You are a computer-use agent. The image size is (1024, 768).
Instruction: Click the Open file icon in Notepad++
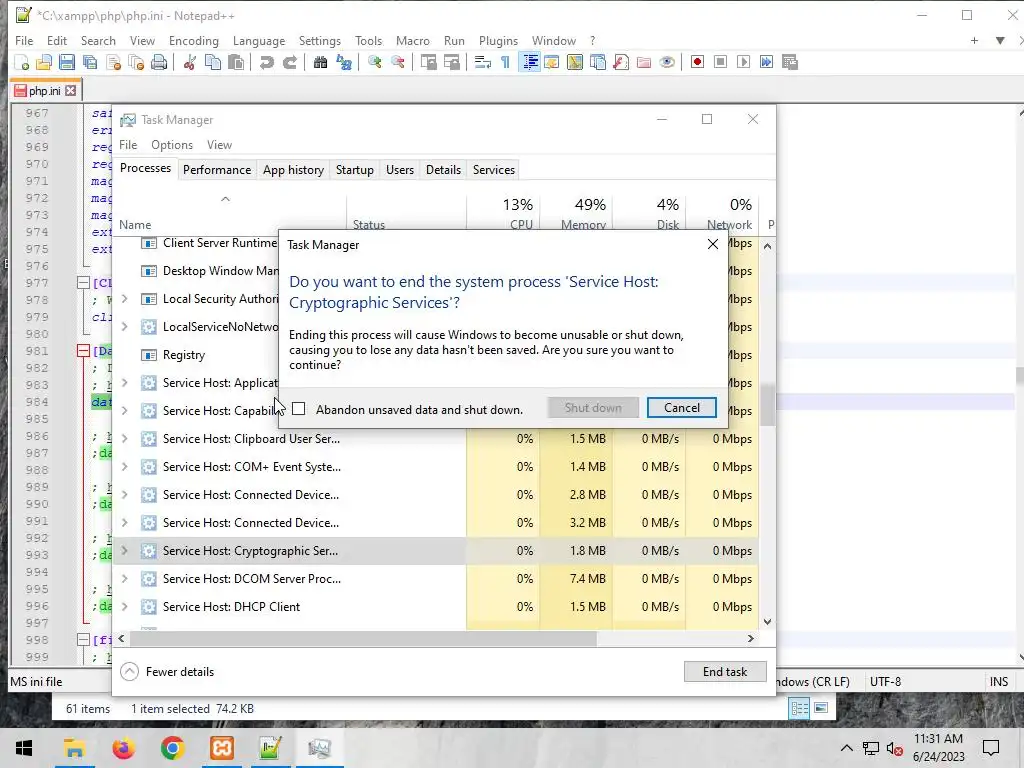pyautogui.click(x=44, y=62)
